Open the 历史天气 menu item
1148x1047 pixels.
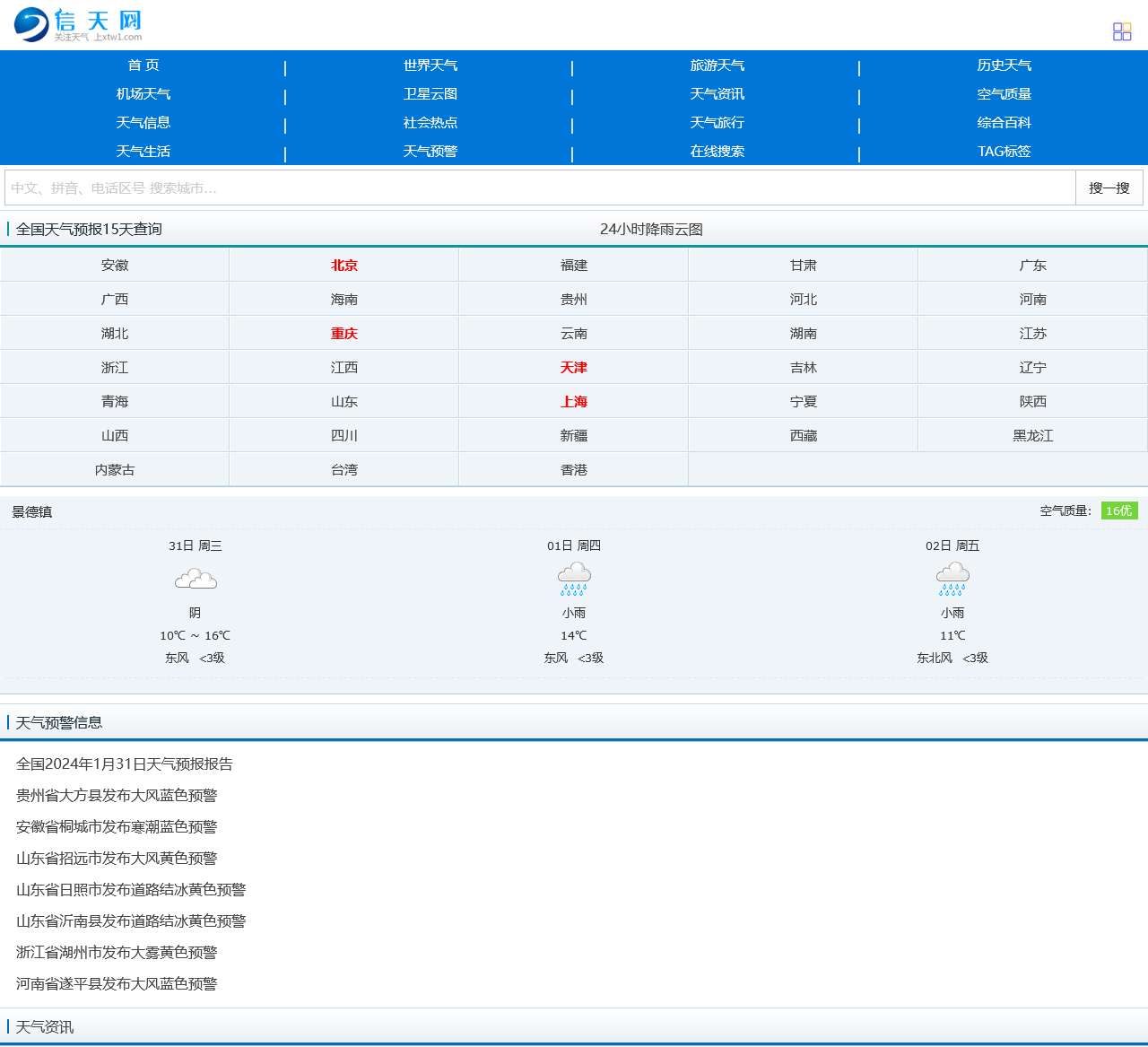(x=1004, y=65)
